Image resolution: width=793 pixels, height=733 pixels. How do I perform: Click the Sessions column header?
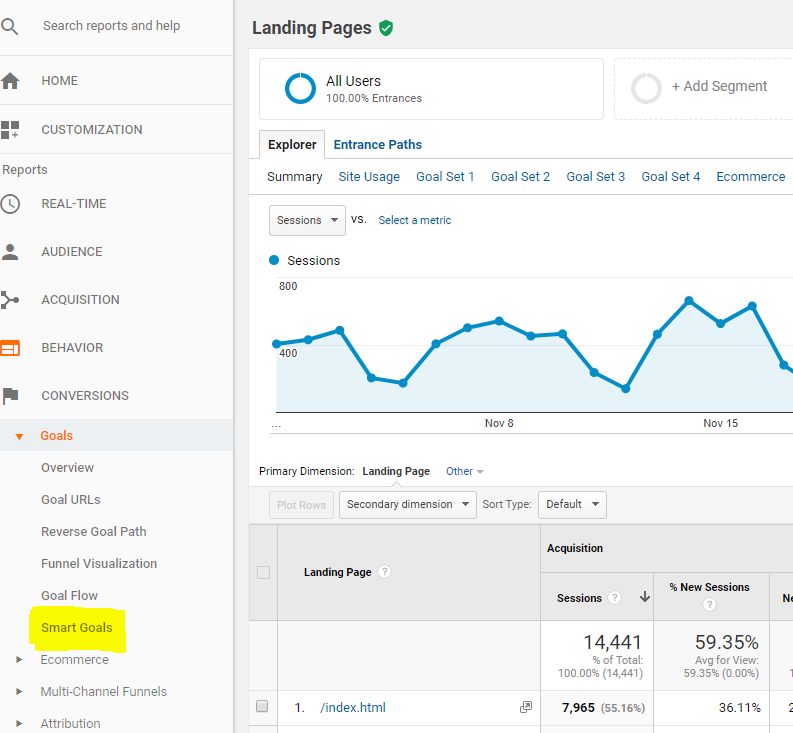tap(579, 598)
